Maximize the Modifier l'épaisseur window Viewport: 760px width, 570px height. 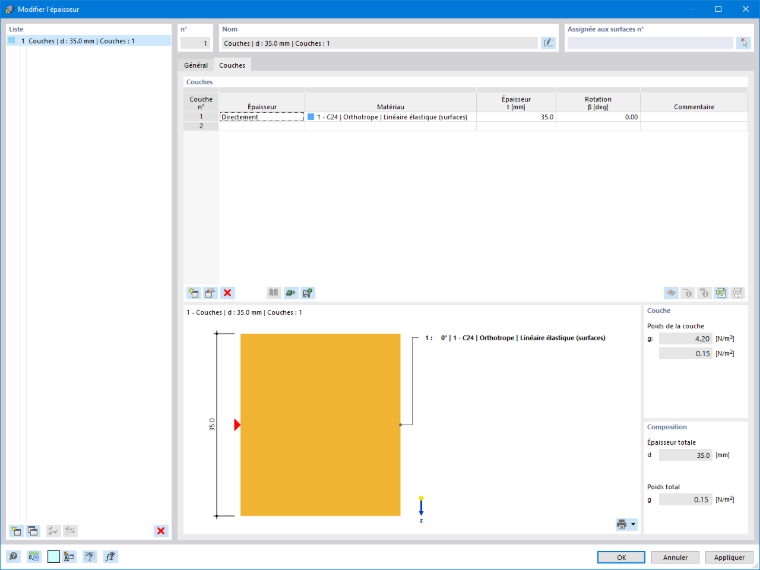(718, 9)
